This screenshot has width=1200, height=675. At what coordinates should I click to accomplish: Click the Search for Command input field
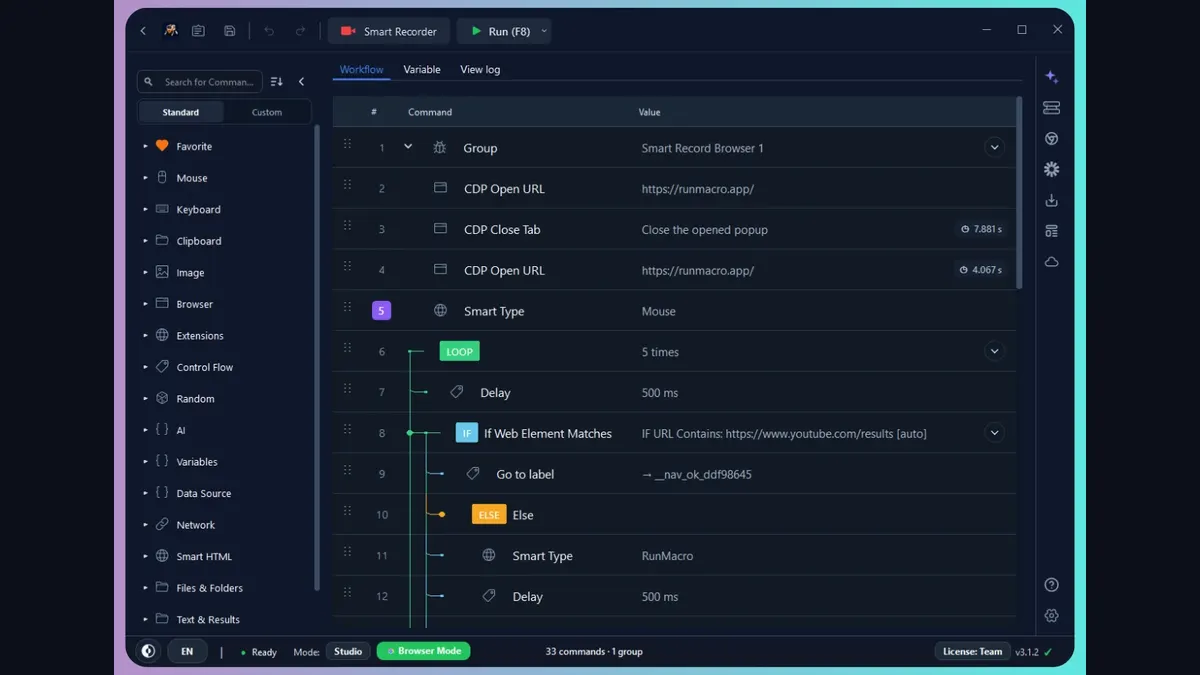pyautogui.click(x=200, y=82)
